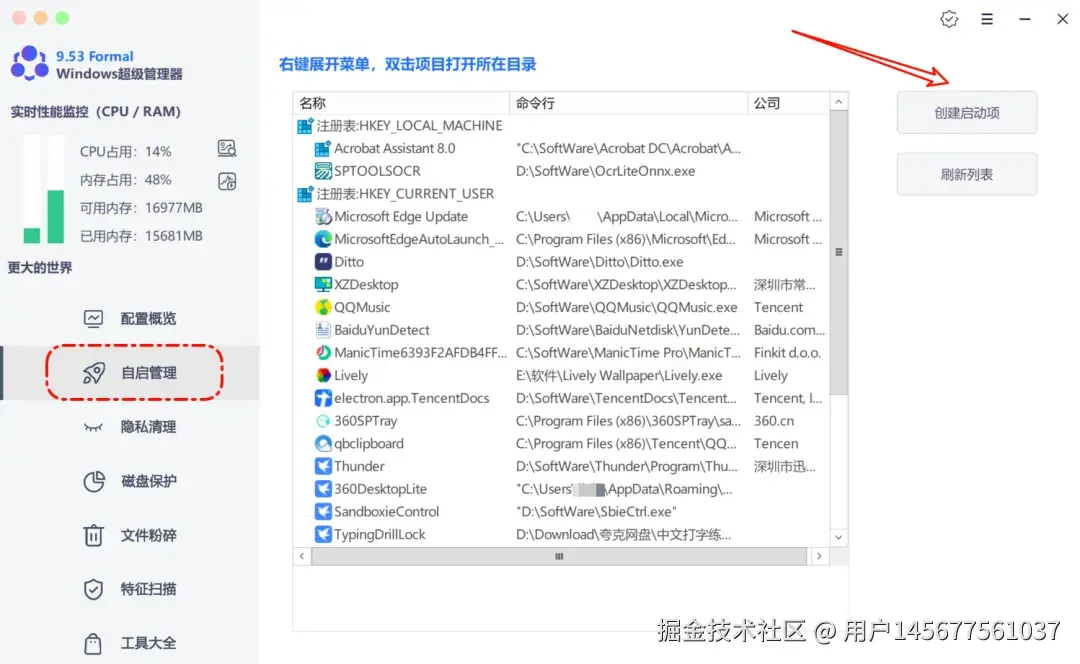The width and height of the screenshot is (1080, 664).
Task: Sort by the 命令行 column header
Action: tap(628, 103)
